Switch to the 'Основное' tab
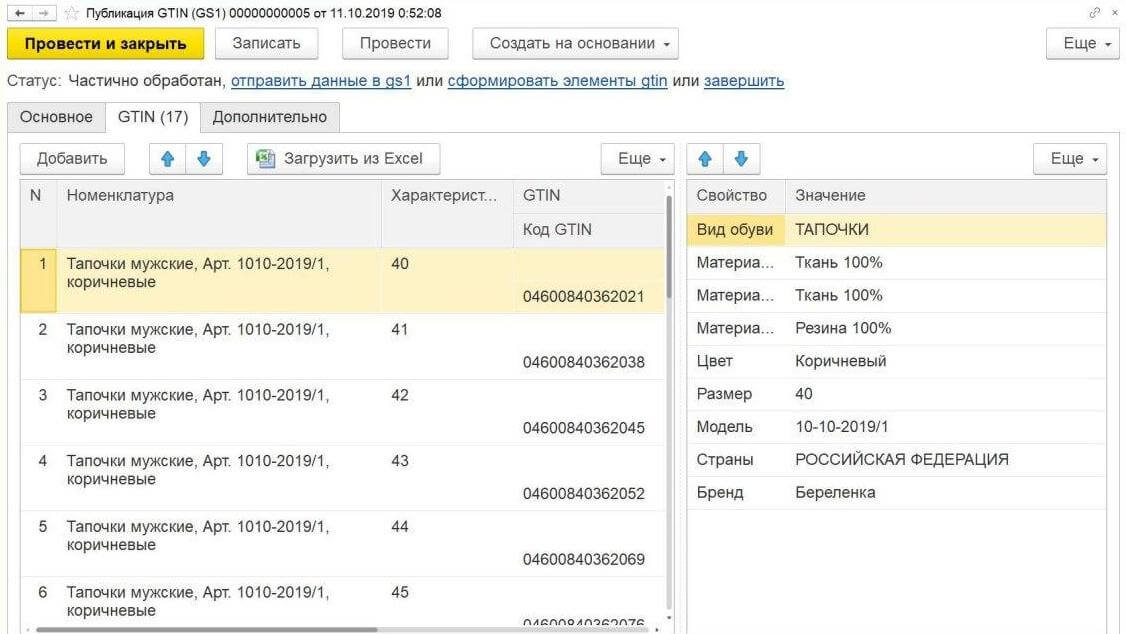 tap(56, 117)
